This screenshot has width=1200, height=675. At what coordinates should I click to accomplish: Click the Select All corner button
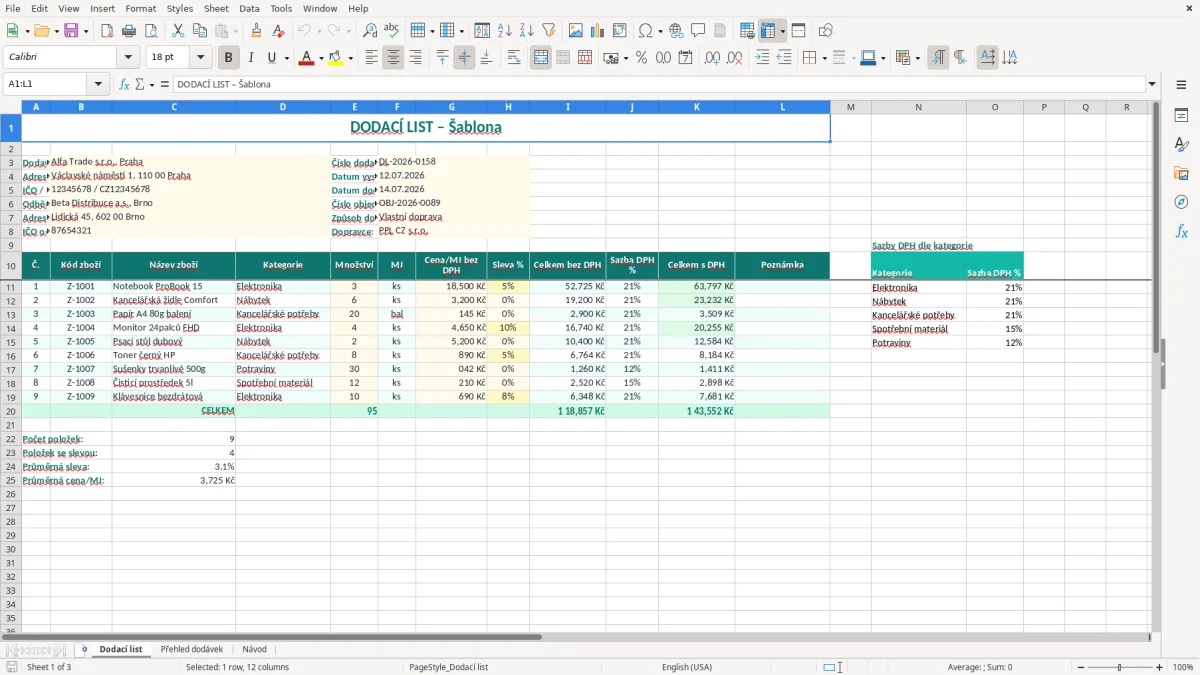pos(11,107)
